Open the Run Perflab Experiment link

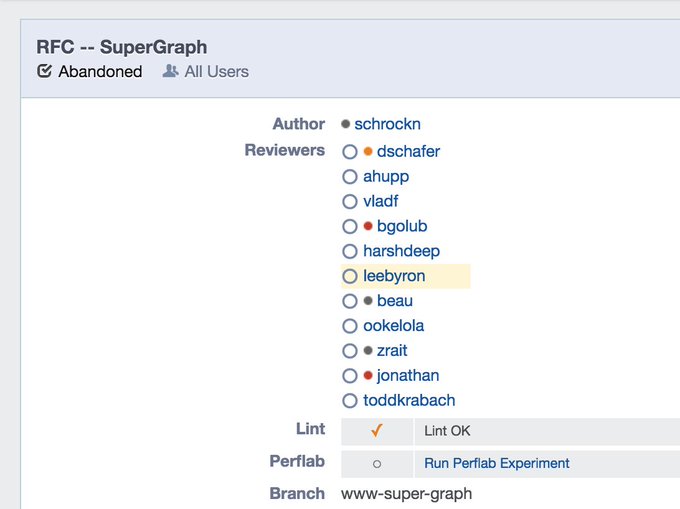(x=497, y=463)
